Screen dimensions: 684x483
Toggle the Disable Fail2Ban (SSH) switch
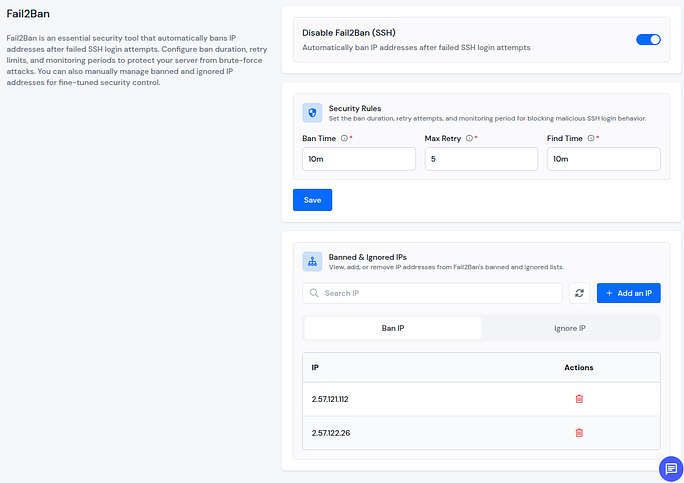click(648, 40)
